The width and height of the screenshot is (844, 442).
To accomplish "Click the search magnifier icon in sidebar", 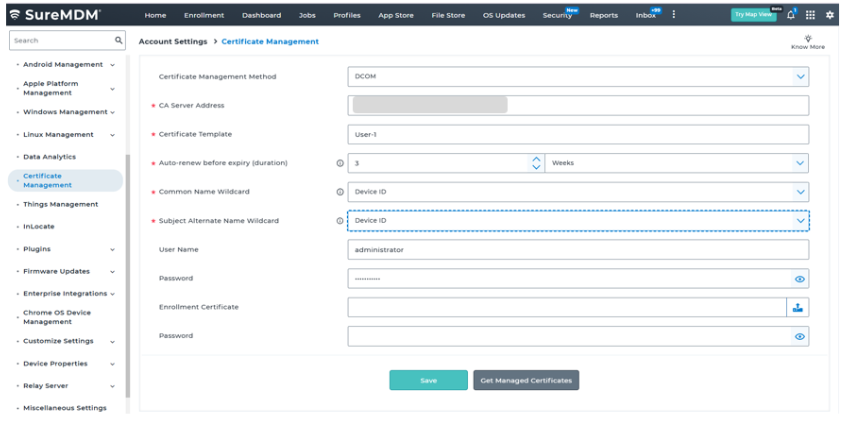I will (x=119, y=41).
